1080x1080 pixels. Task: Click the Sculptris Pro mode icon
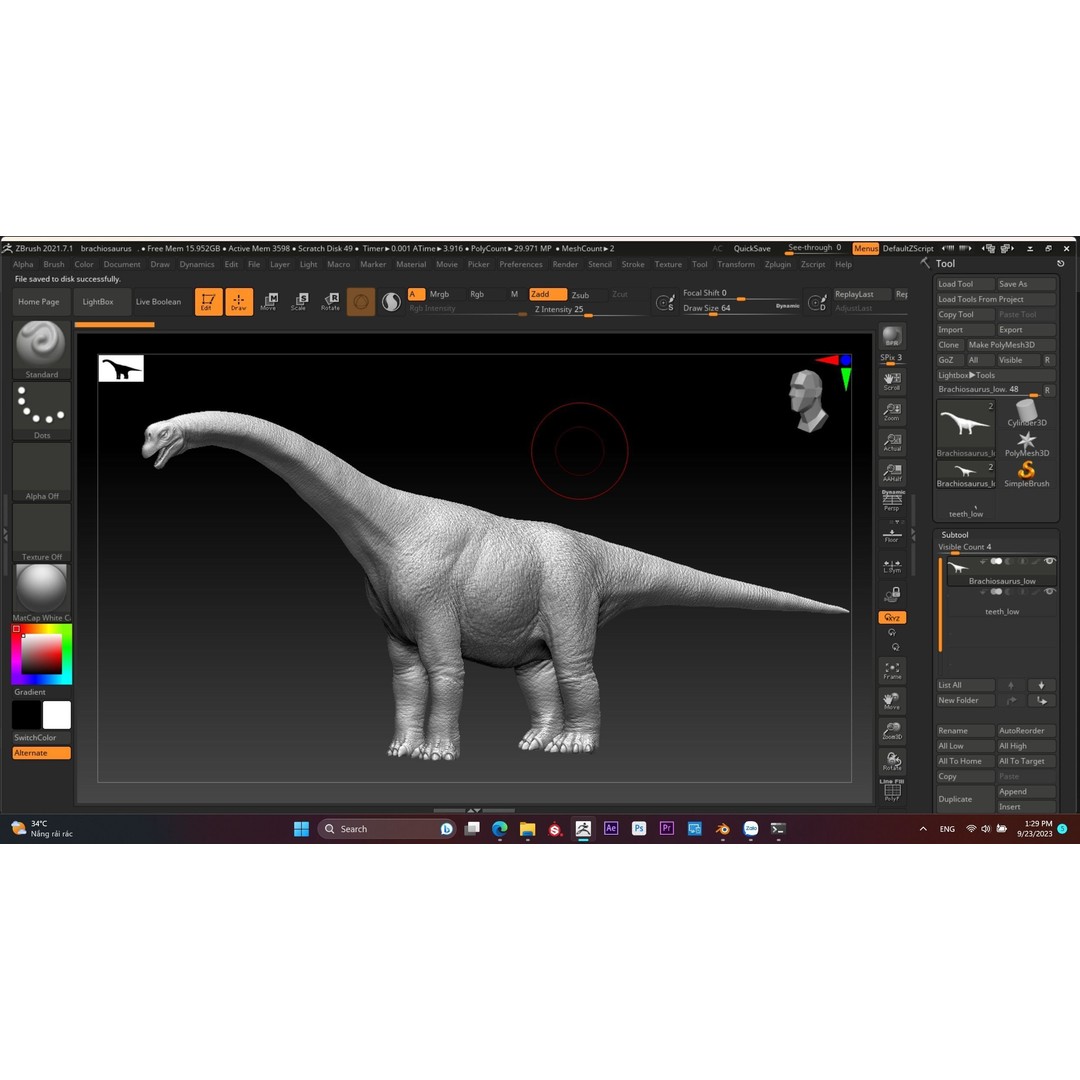coord(391,302)
